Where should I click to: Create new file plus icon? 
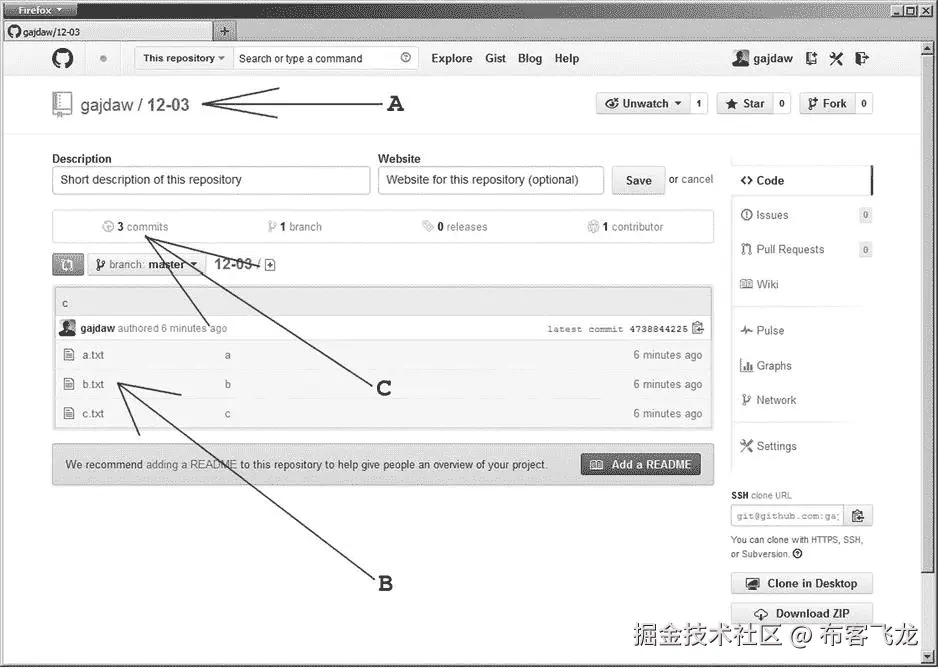[270, 265]
